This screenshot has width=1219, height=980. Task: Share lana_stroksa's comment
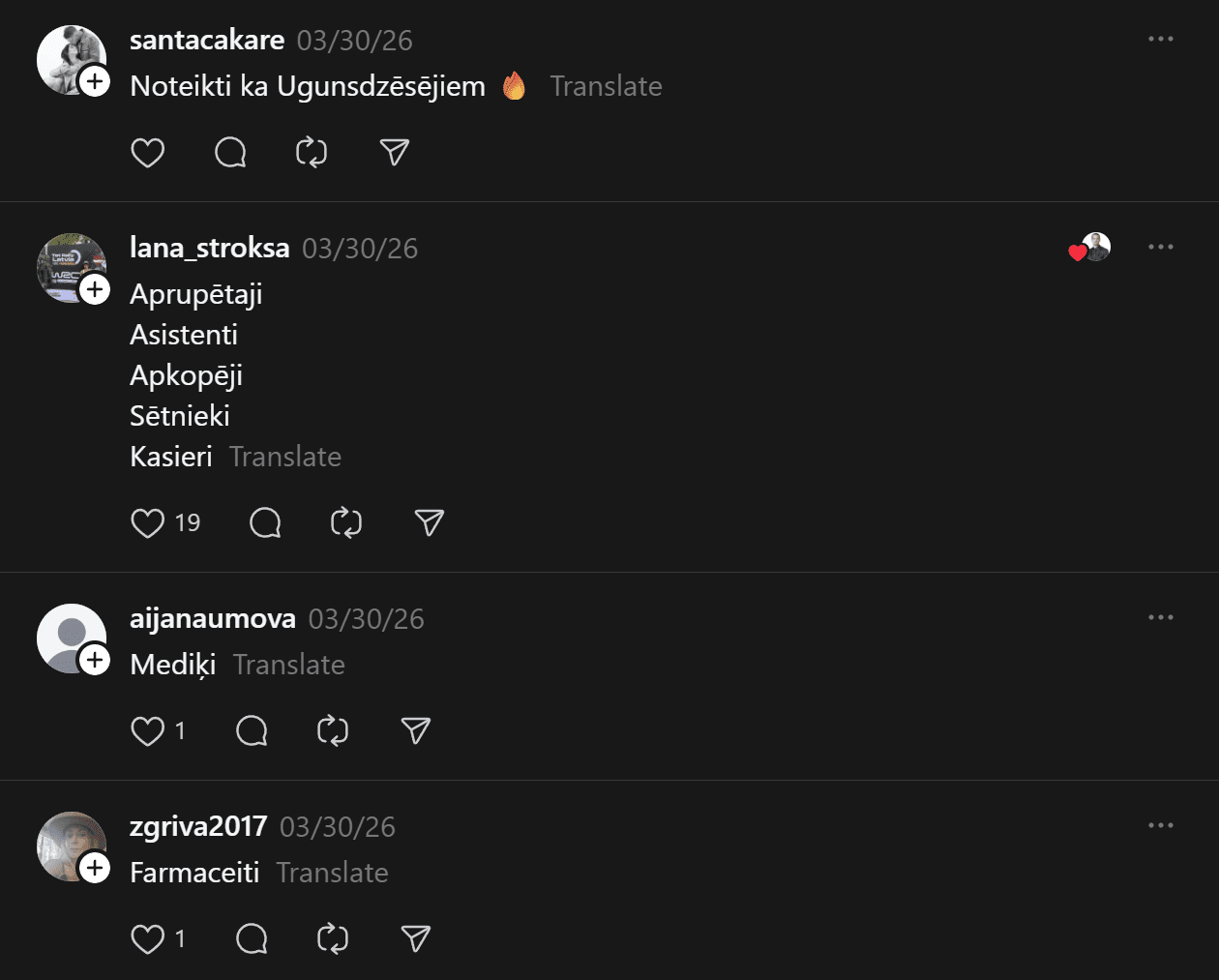point(430,523)
